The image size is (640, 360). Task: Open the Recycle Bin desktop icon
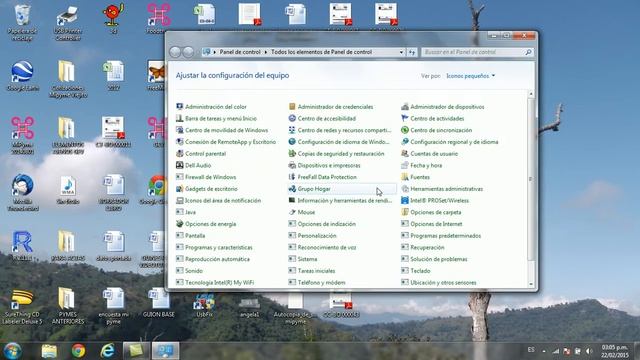[x=22, y=23]
